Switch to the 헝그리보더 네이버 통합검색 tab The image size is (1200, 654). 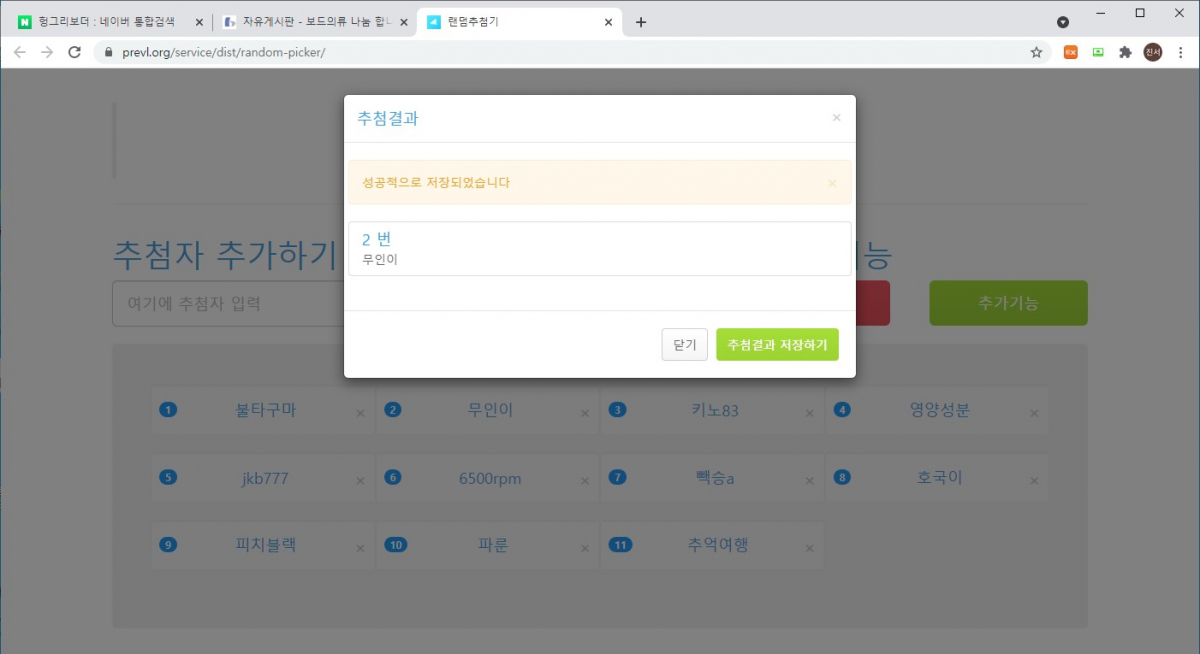pyautogui.click(x=108, y=22)
